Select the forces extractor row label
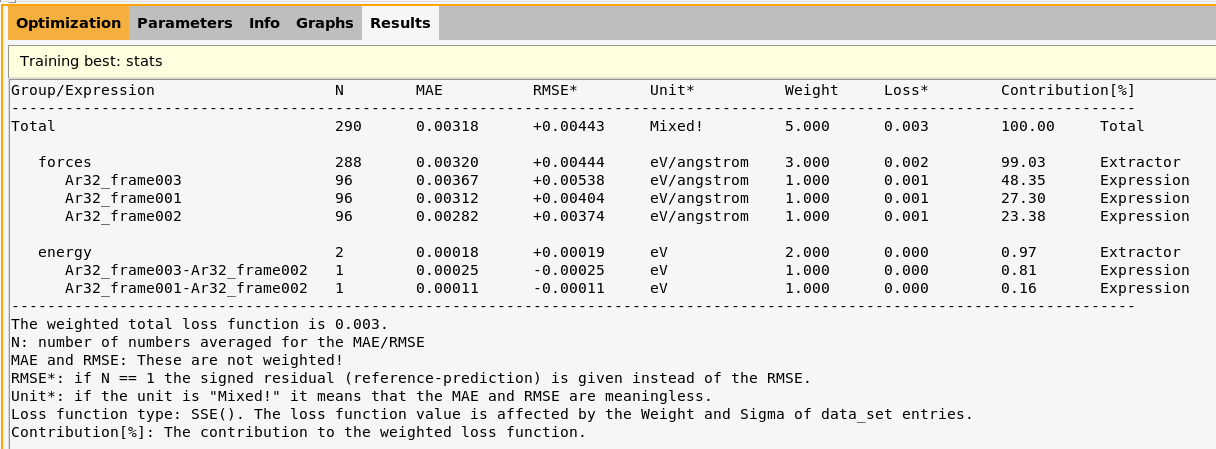This screenshot has height=449, width=1216. click(x=65, y=162)
